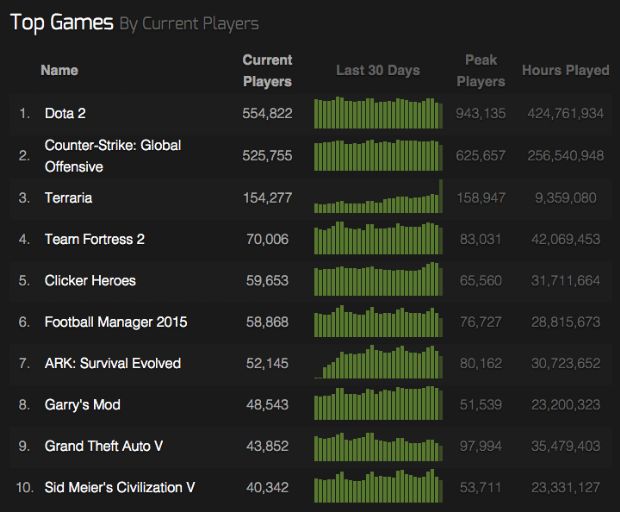This screenshot has height=512, width=620.
Task: Click Dota 2's 30-day bar chart
Action: (x=378, y=113)
